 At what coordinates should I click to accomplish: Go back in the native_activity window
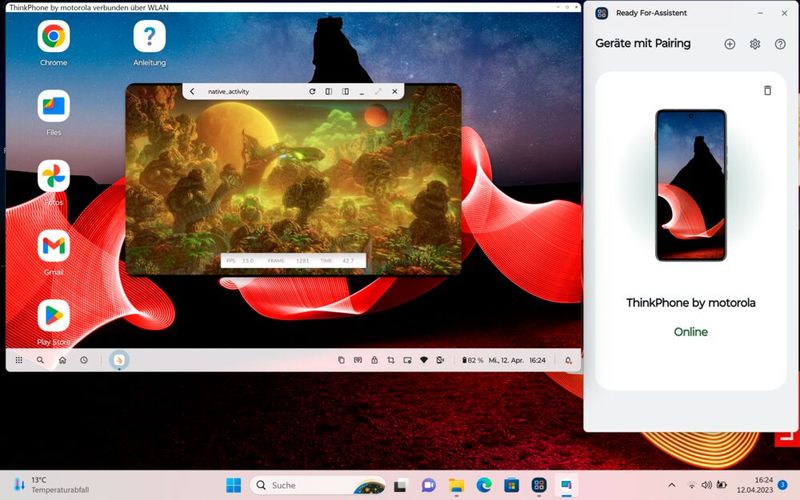(x=192, y=91)
